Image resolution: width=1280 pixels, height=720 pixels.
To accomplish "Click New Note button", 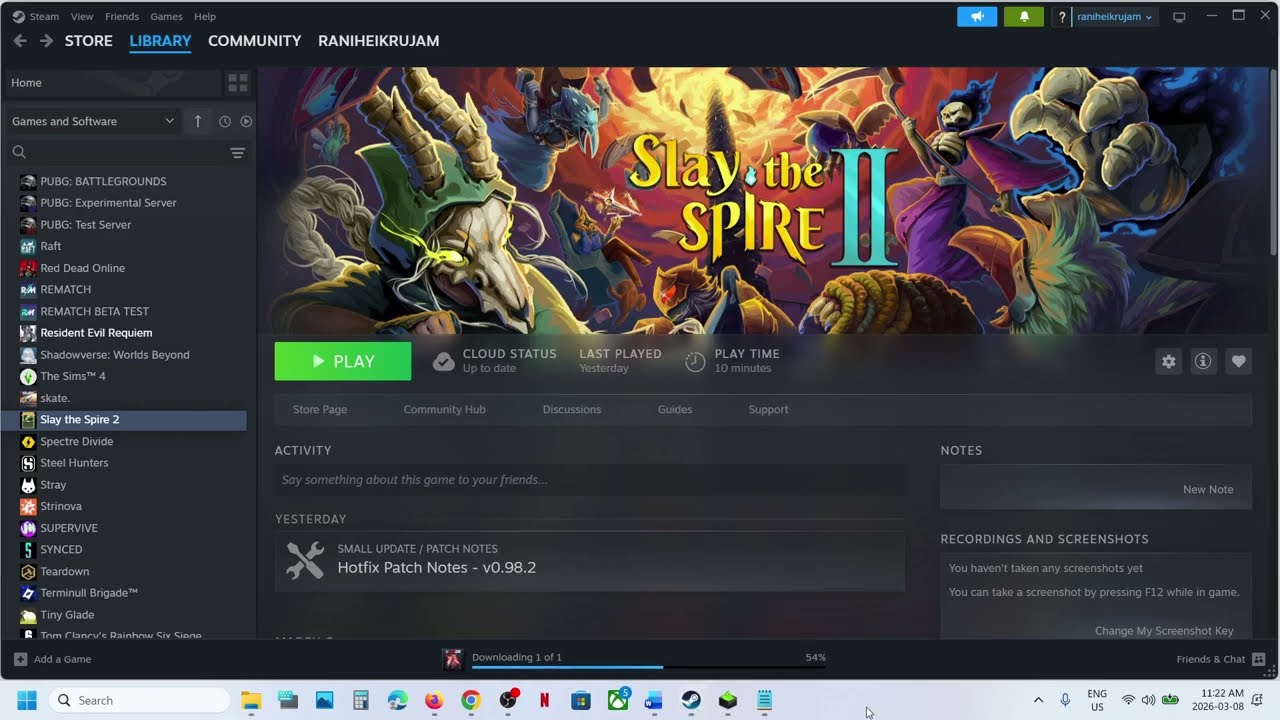I will (x=1208, y=489).
